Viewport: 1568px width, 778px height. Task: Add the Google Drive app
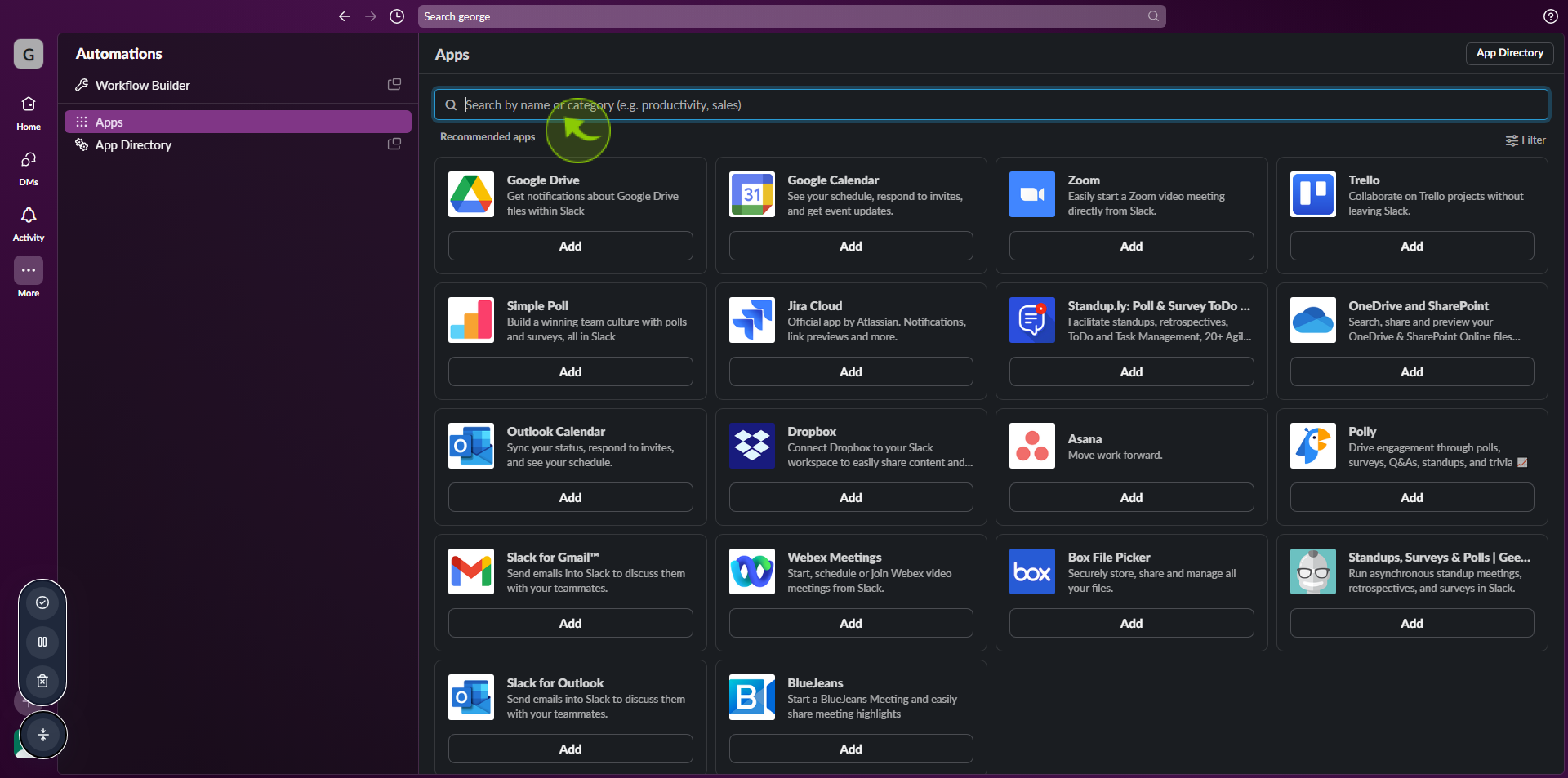pos(570,246)
